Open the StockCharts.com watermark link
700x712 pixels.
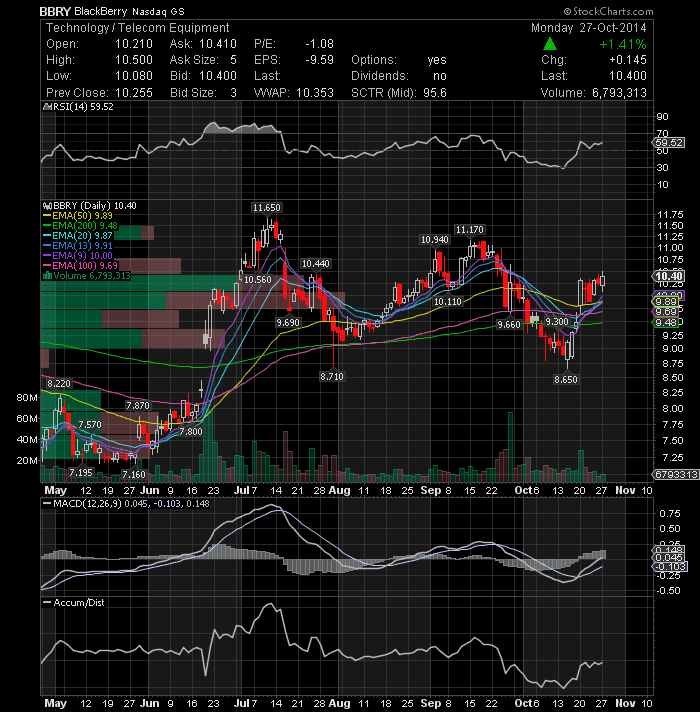click(608, 11)
